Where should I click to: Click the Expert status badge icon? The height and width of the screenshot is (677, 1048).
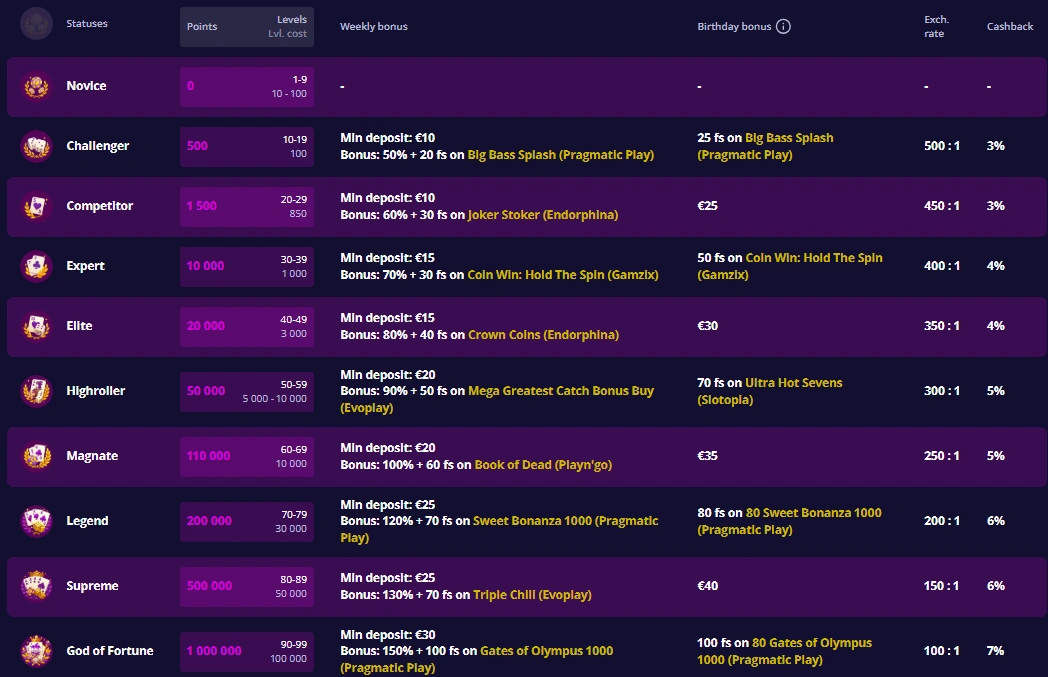coord(37,266)
